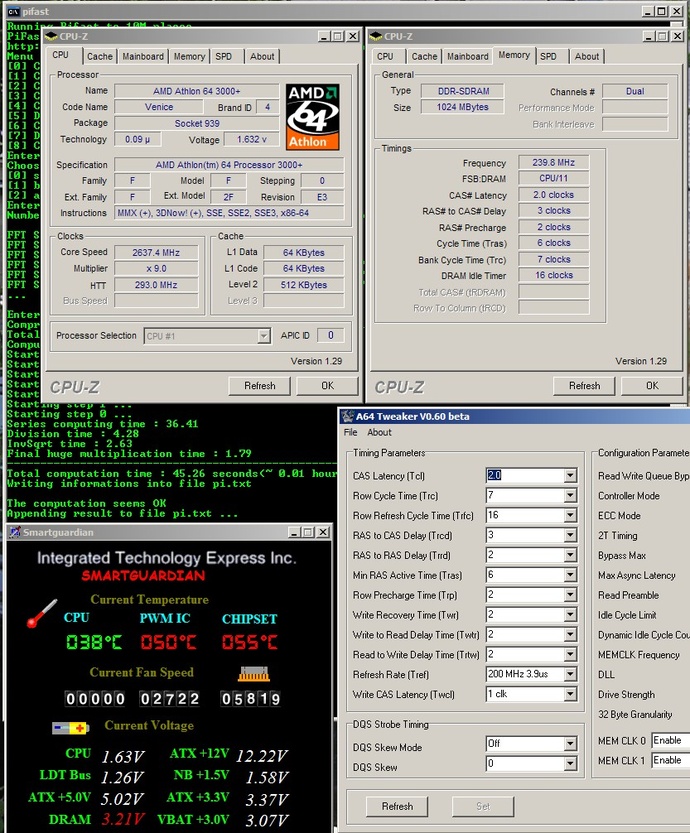The image size is (690, 833).
Task: Close the pifast console window
Action: pos(677,11)
